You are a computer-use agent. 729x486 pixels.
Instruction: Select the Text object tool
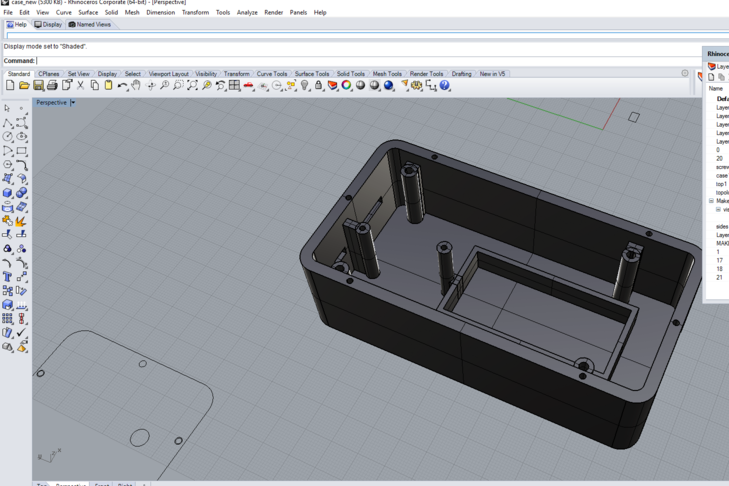pos(7,277)
